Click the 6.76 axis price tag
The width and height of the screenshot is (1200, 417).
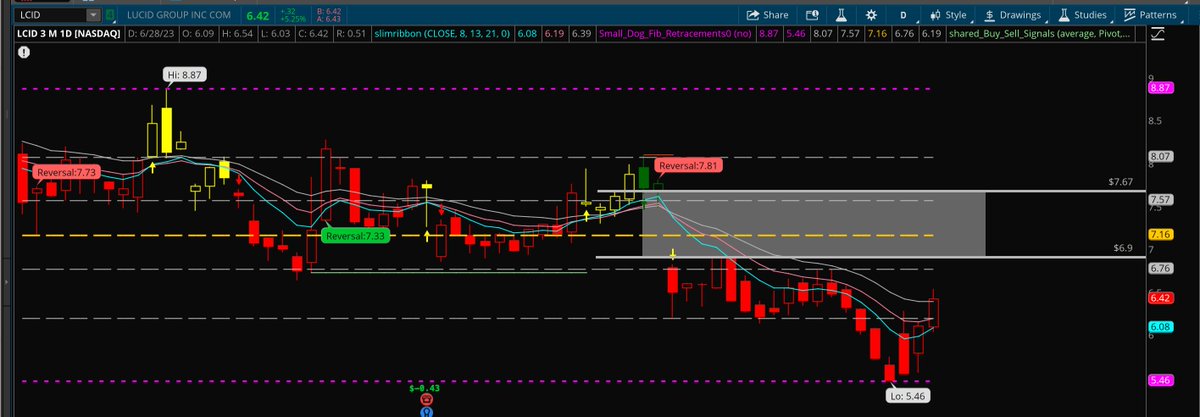(1160, 268)
